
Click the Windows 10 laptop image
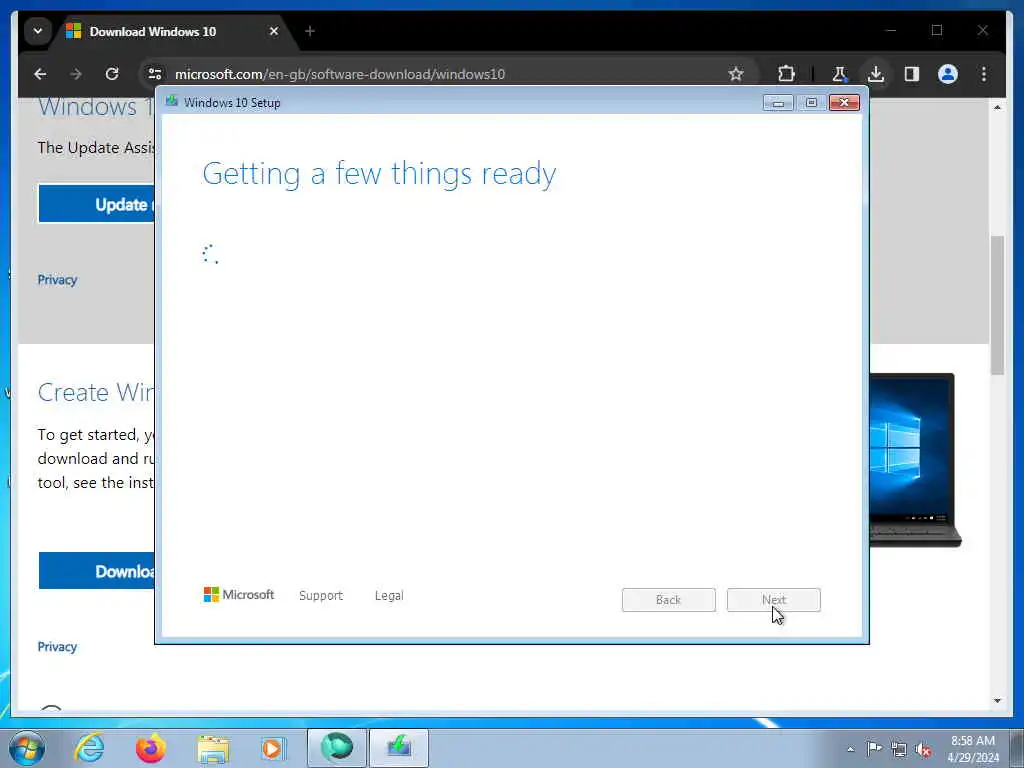(916, 460)
